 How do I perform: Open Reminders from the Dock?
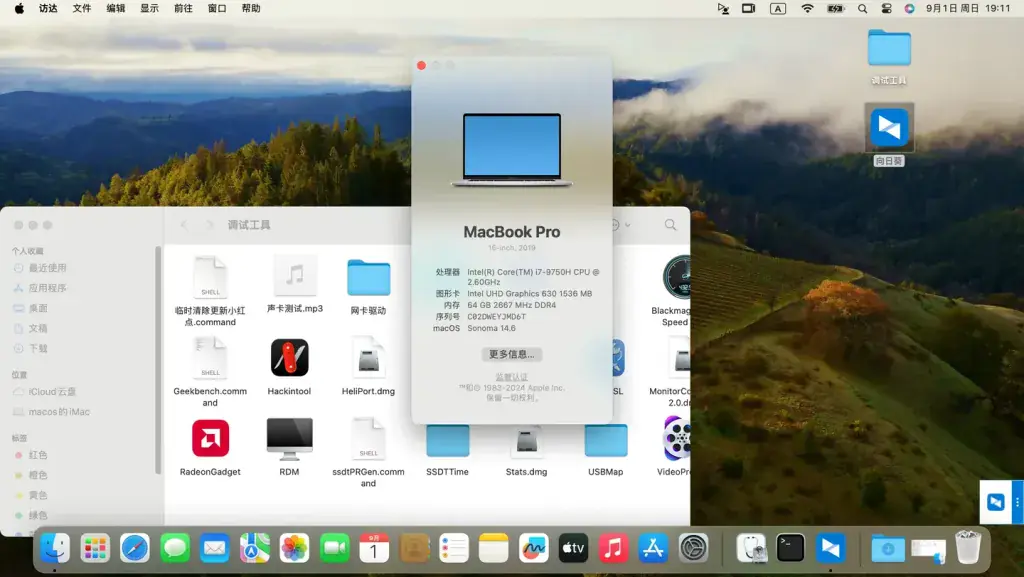click(454, 548)
